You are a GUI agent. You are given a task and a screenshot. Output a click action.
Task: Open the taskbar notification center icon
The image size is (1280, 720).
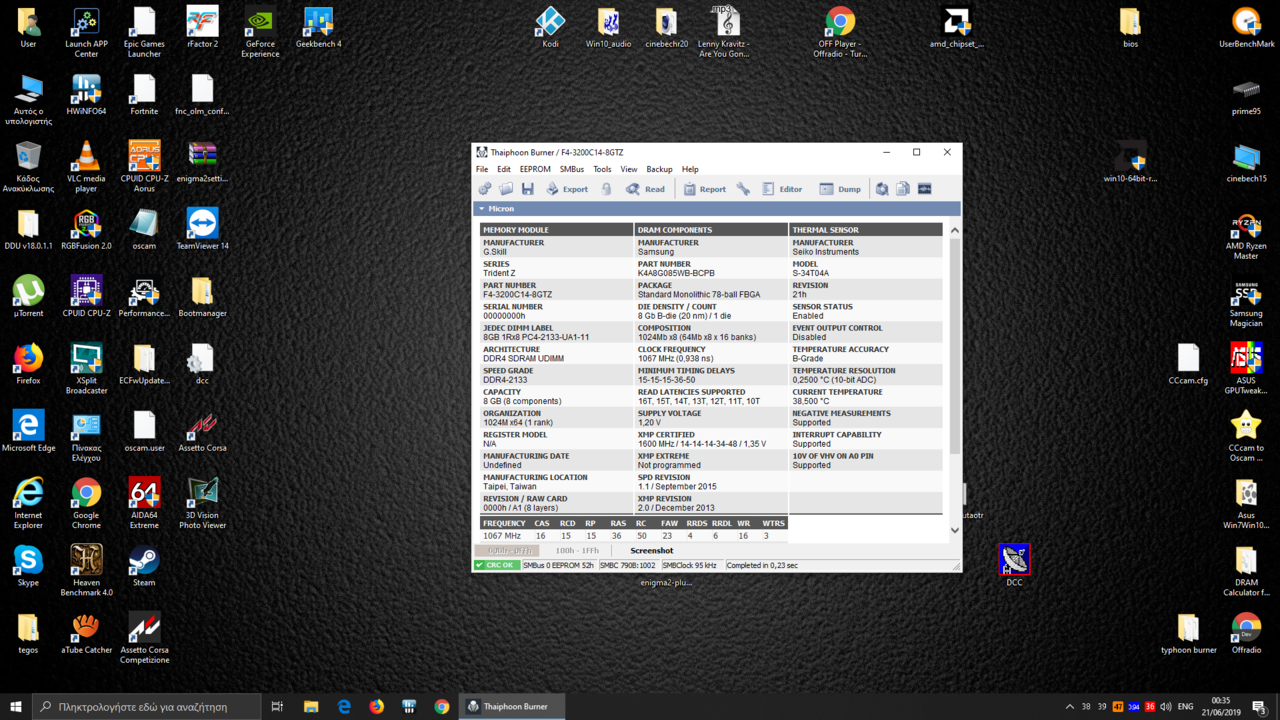pyautogui.click(x=1259, y=706)
